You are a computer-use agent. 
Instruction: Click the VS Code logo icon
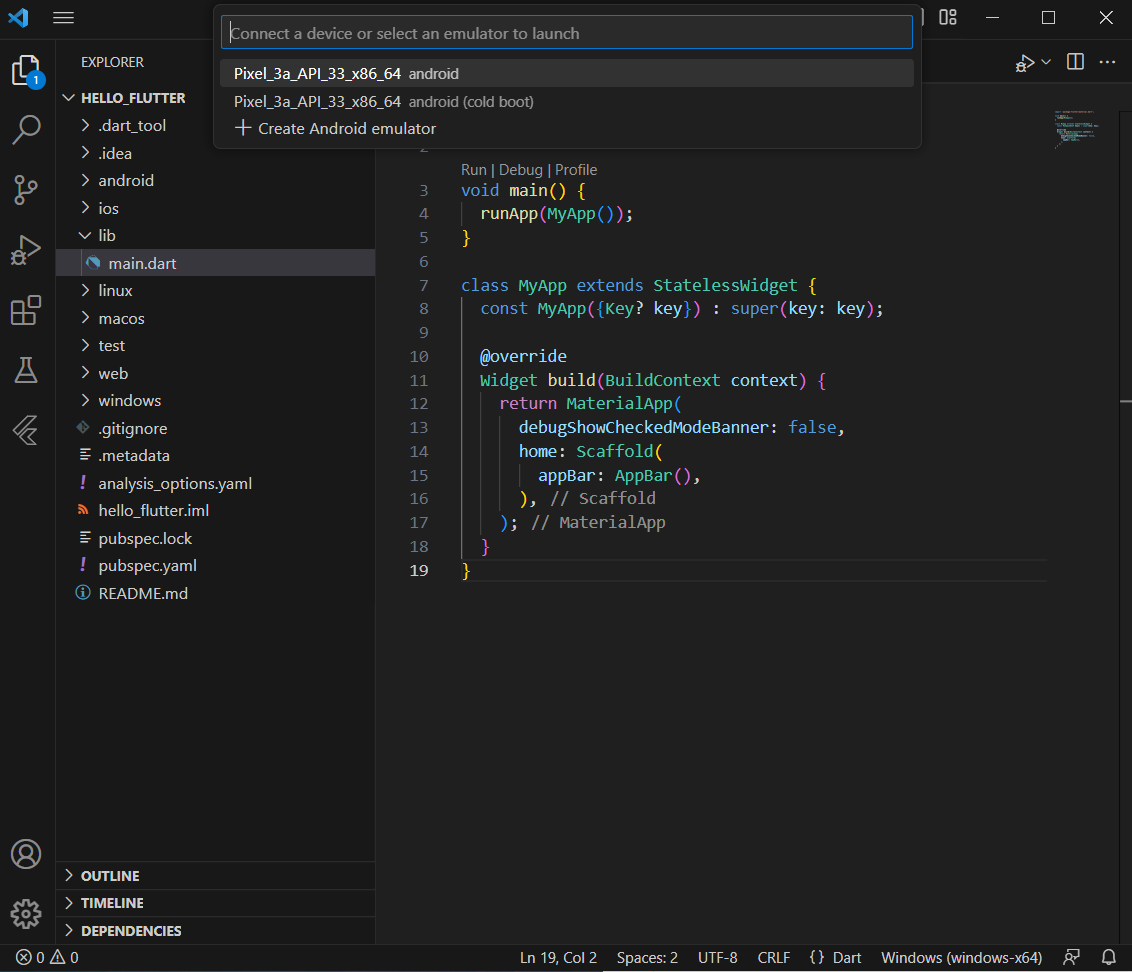(18, 17)
